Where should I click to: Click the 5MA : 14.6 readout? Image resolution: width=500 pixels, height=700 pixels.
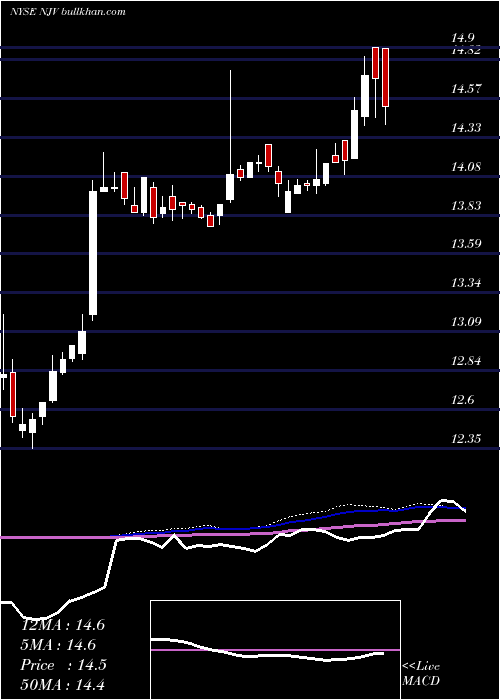tap(58, 645)
